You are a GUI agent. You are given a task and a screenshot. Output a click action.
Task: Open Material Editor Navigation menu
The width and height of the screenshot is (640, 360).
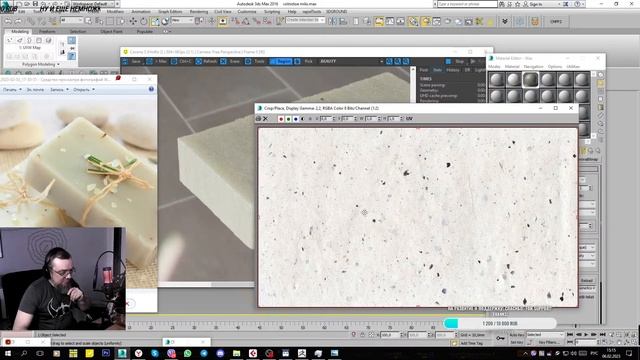[533, 67]
